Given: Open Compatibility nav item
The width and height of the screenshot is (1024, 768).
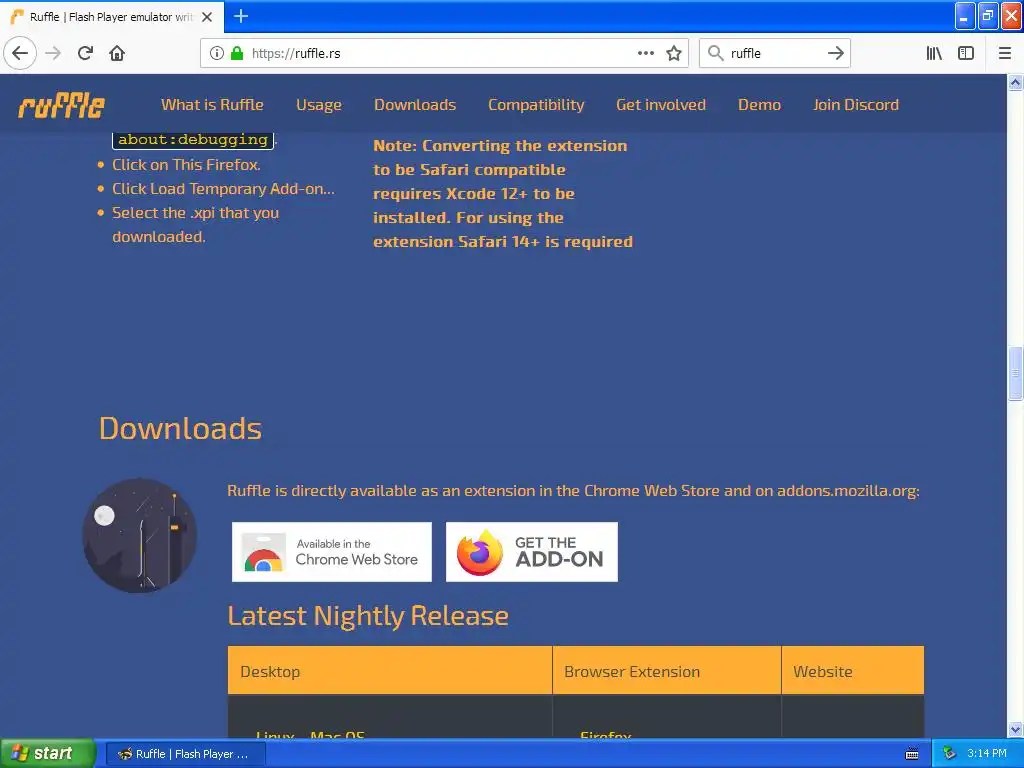Looking at the screenshot, I should (536, 104).
